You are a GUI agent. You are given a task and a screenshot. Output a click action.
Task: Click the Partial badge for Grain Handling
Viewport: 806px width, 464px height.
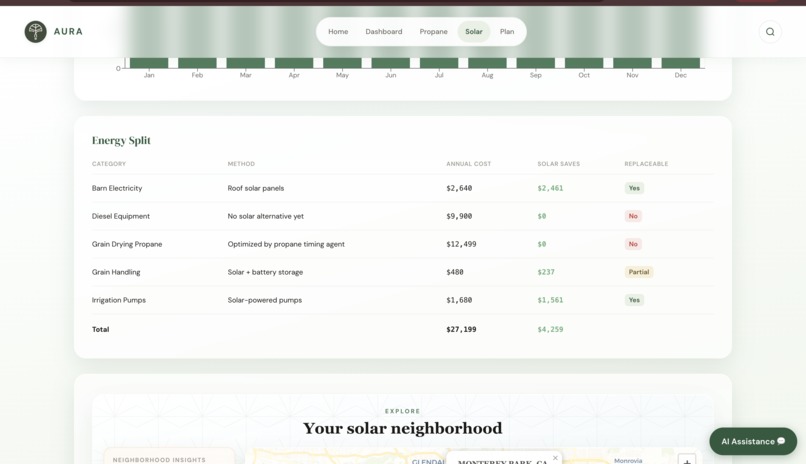639,272
